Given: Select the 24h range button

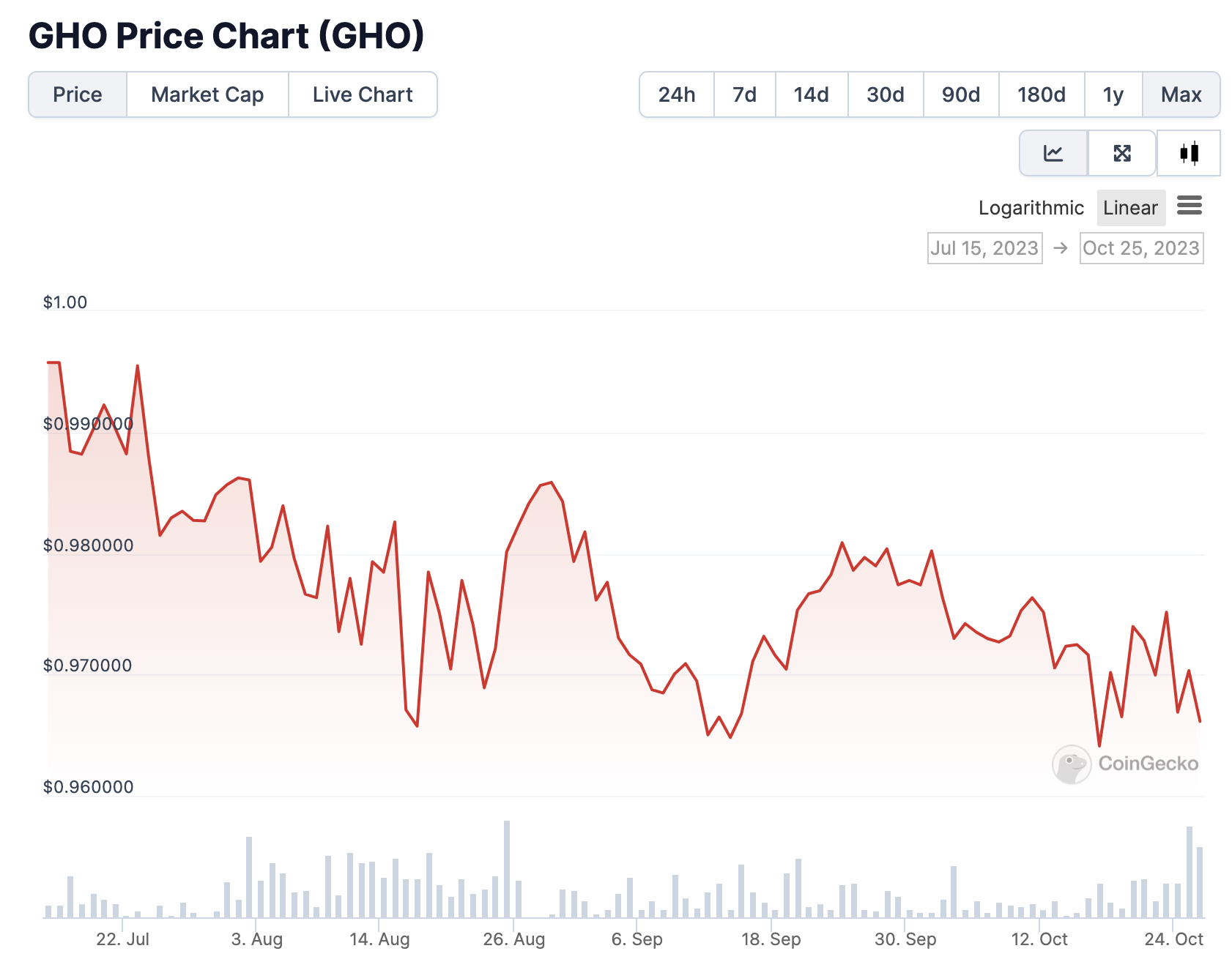Looking at the screenshot, I should [x=677, y=94].
